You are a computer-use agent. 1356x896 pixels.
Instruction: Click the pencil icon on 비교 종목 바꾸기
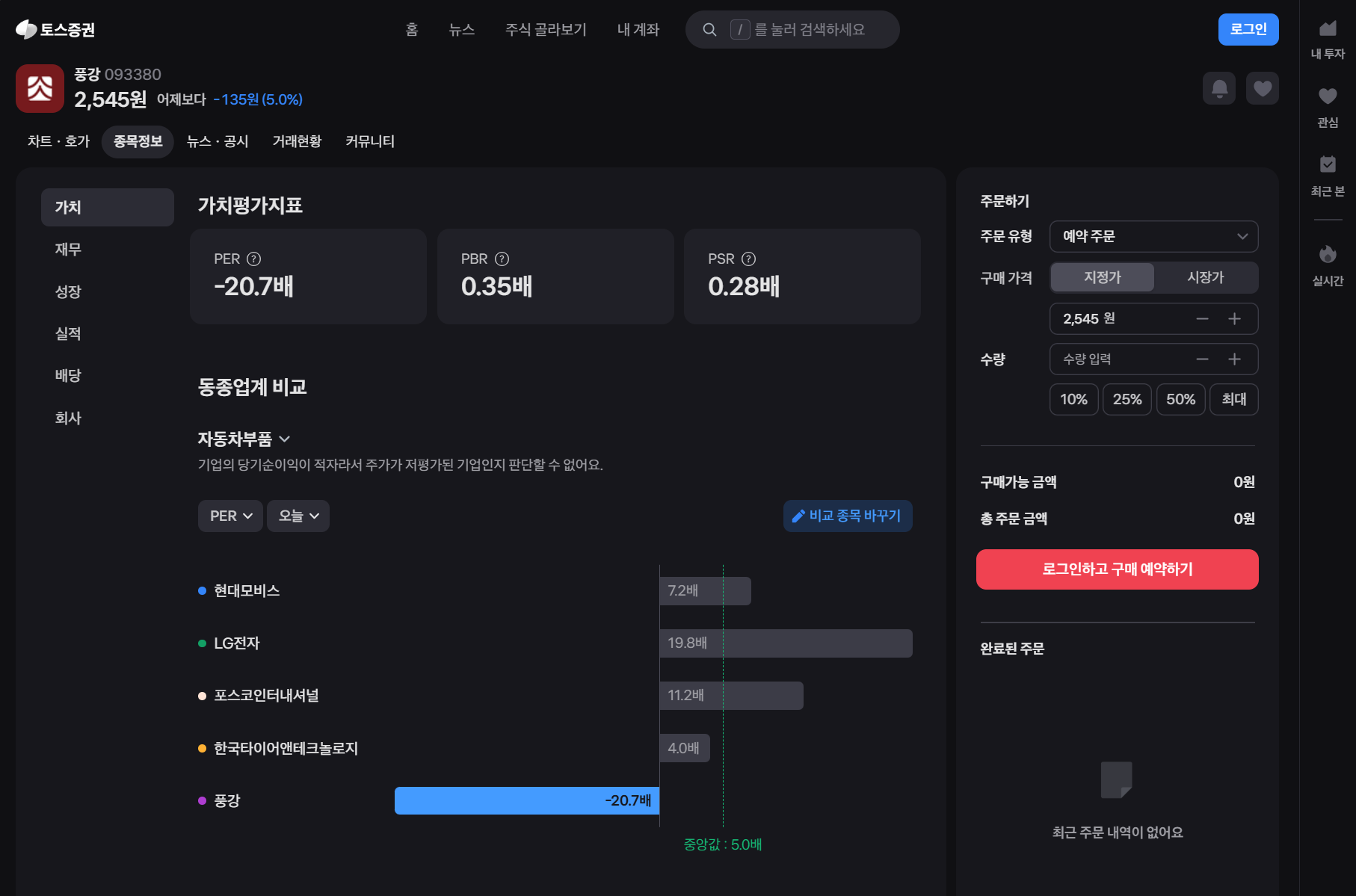(x=798, y=516)
